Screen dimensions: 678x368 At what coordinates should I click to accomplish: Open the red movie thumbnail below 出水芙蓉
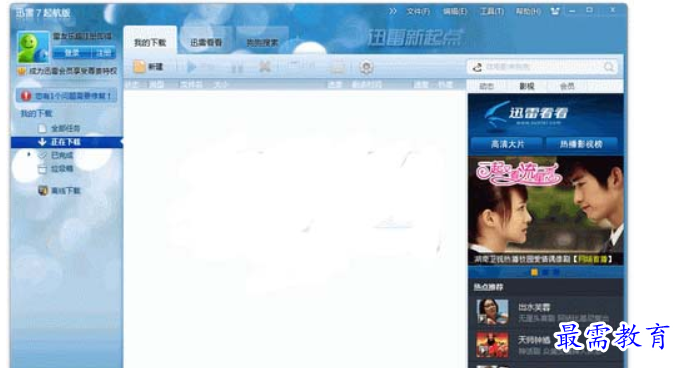[493, 344]
